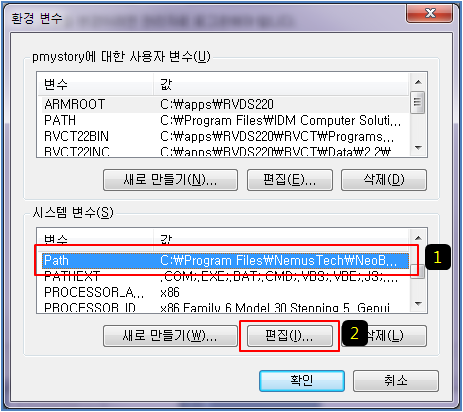Select the user PATH variable row

click(x=223, y=120)
